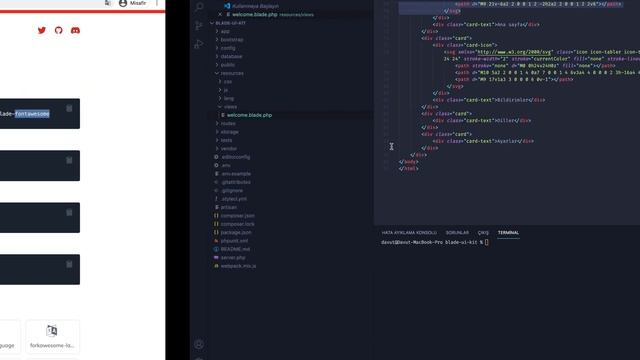Open README.md file
This screenshot has height=360, width=640.
tap(235, 249)
